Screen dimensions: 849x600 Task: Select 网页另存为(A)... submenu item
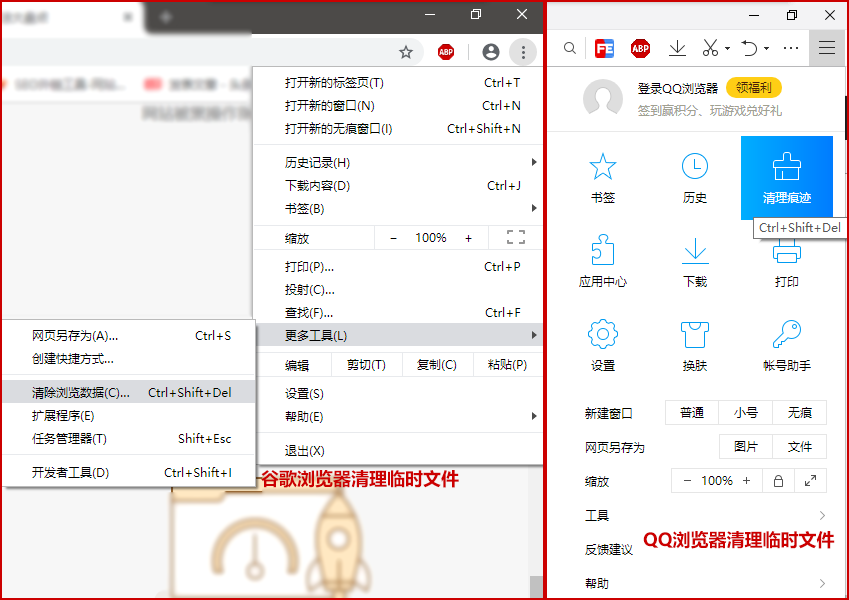click(x=129, y=336)
